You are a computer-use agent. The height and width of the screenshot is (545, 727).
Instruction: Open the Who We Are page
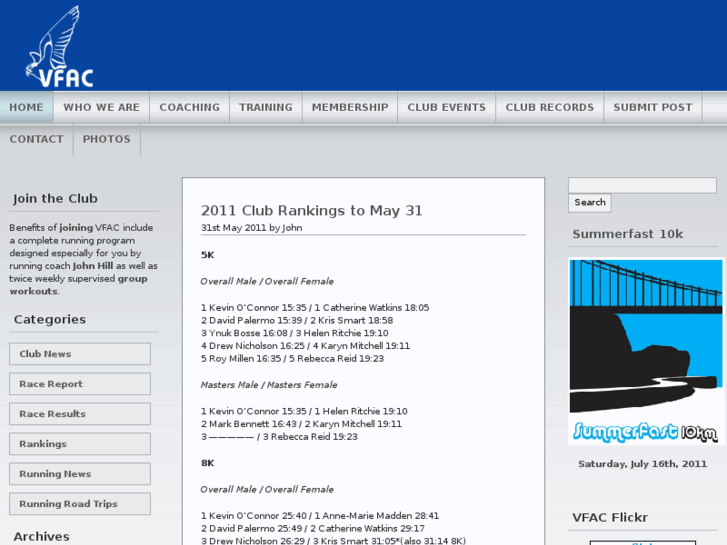point(102,107)
